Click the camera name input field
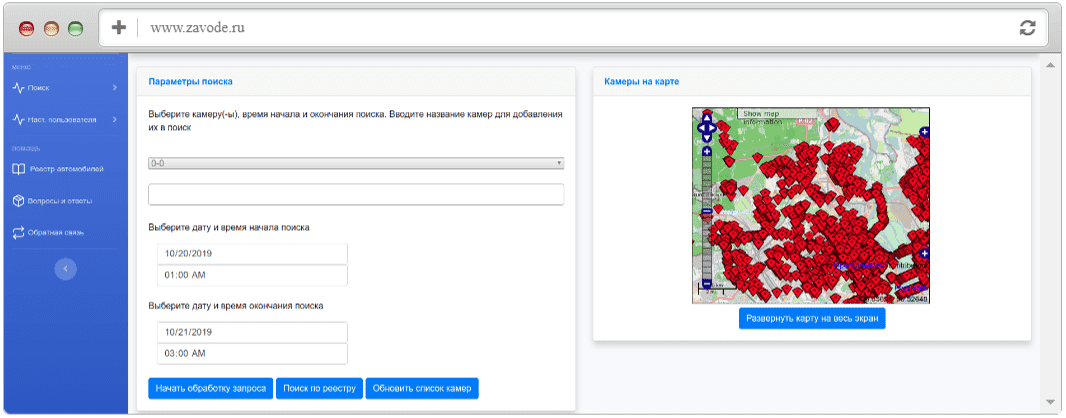This screenshot has width=1066, height=418. [x=356, y=194]
